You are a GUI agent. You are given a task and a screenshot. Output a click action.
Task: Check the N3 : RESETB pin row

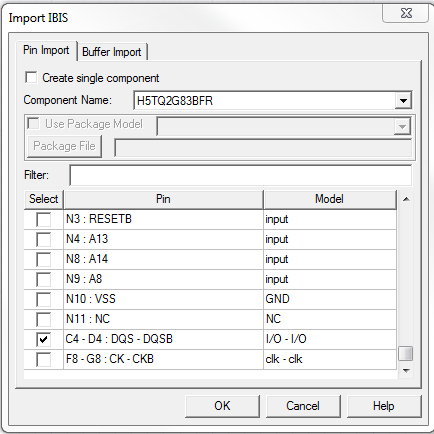pyautogui.click(x=44, y=219)
